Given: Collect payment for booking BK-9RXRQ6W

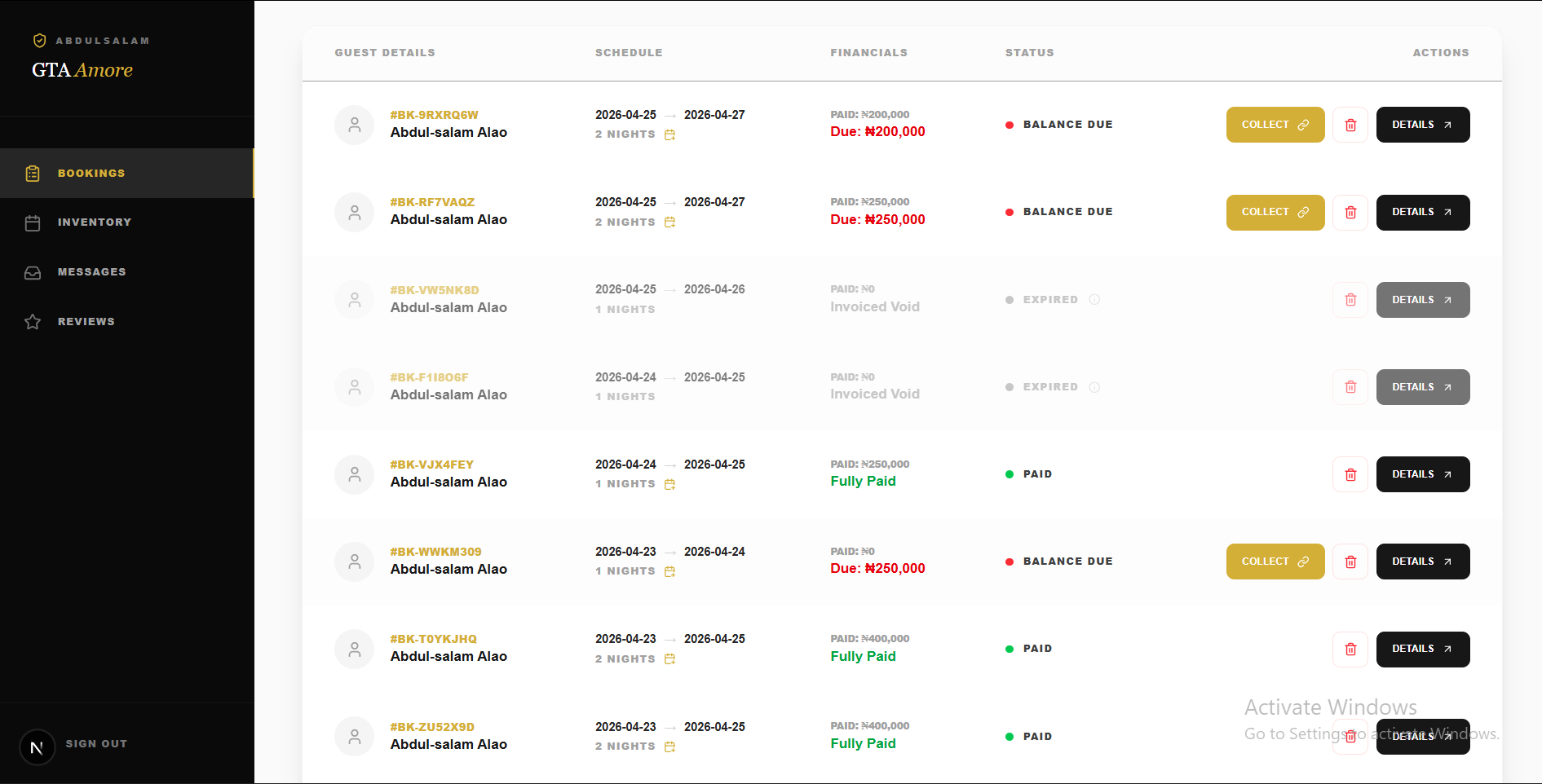Looking at the screenshot, I should coord(1275,125).
